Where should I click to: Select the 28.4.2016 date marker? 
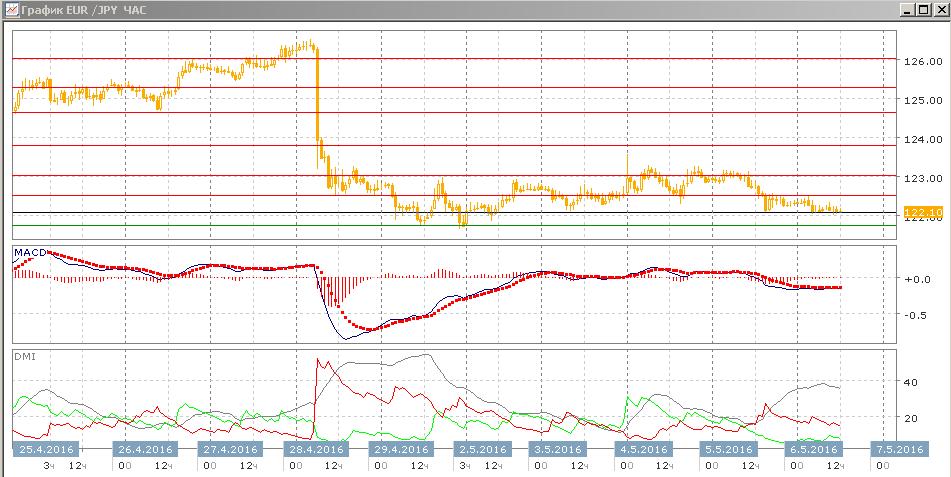coord(316,450)
